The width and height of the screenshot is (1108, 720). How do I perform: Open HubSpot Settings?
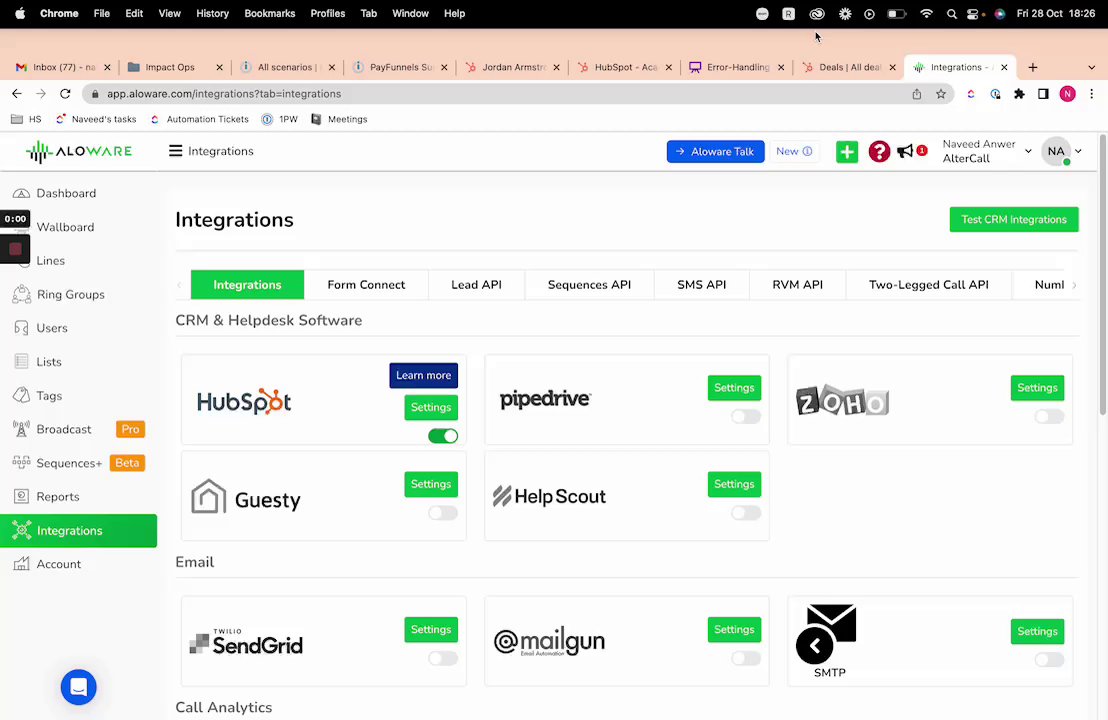[x=431, y=407]
